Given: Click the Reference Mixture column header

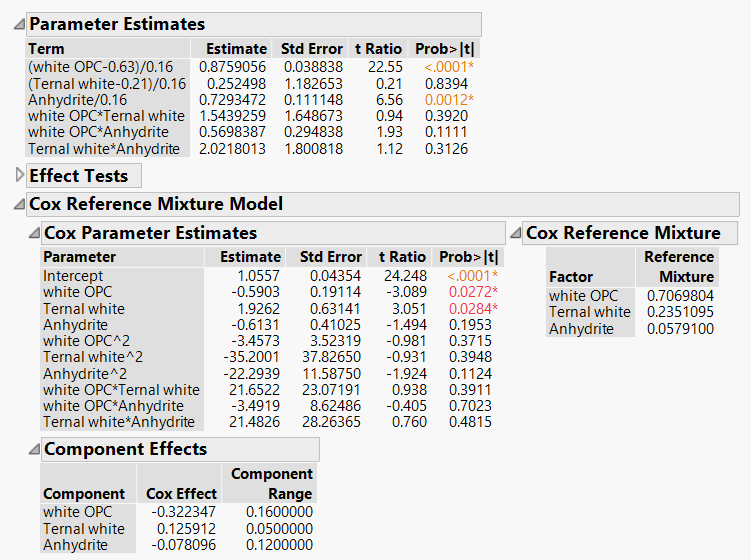Looking at the screenshot, I should click(678, 267).
